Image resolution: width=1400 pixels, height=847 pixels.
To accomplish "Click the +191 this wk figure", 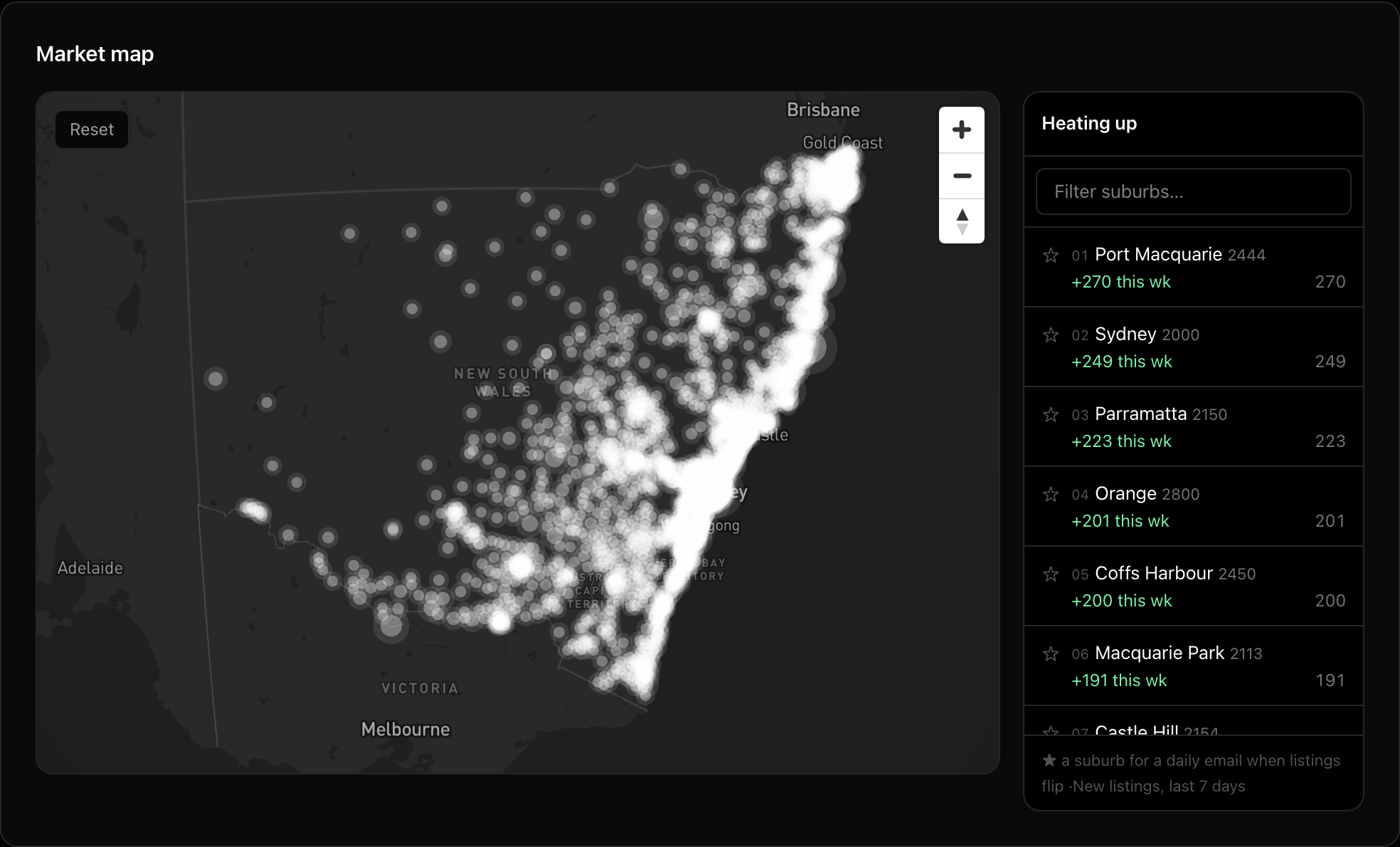I will [x=1119, y=680].
